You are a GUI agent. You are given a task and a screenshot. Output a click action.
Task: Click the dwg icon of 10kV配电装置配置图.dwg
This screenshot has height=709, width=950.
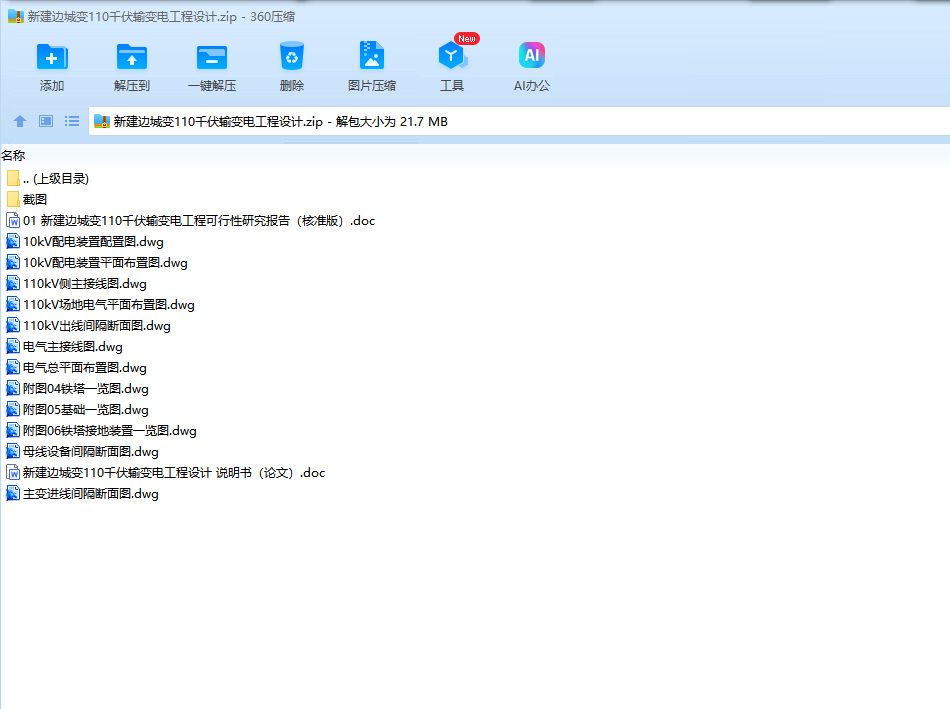(13, 242)
